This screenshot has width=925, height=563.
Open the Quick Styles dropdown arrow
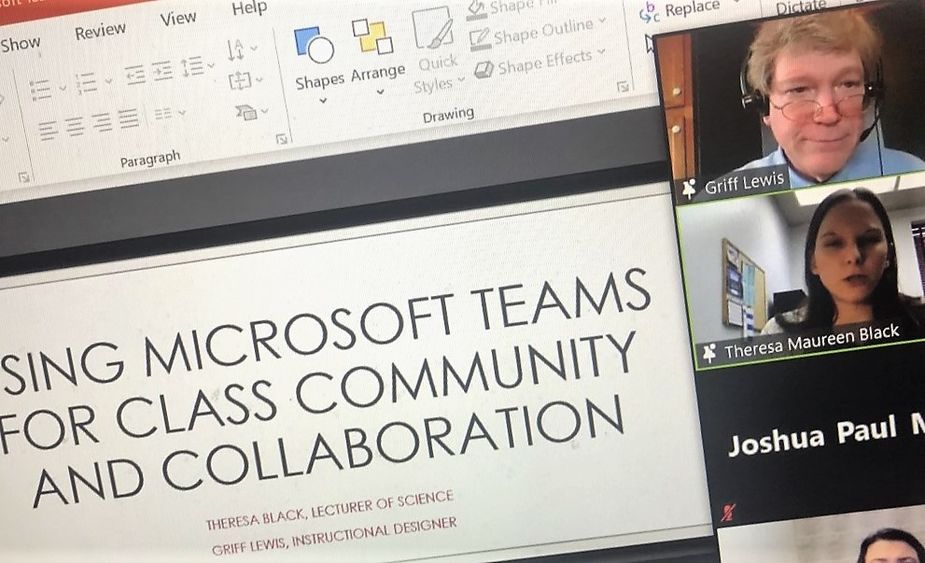[x=461, y=79]
